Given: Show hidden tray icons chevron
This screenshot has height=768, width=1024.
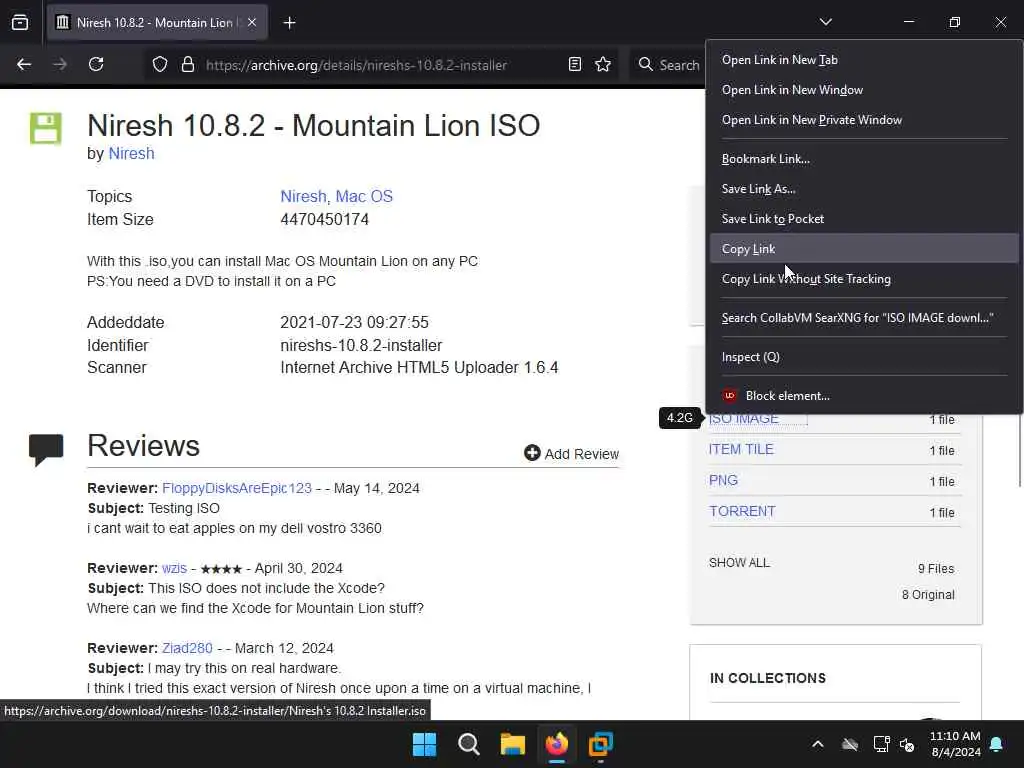Looking at the screenshot, I should point(818,744).
